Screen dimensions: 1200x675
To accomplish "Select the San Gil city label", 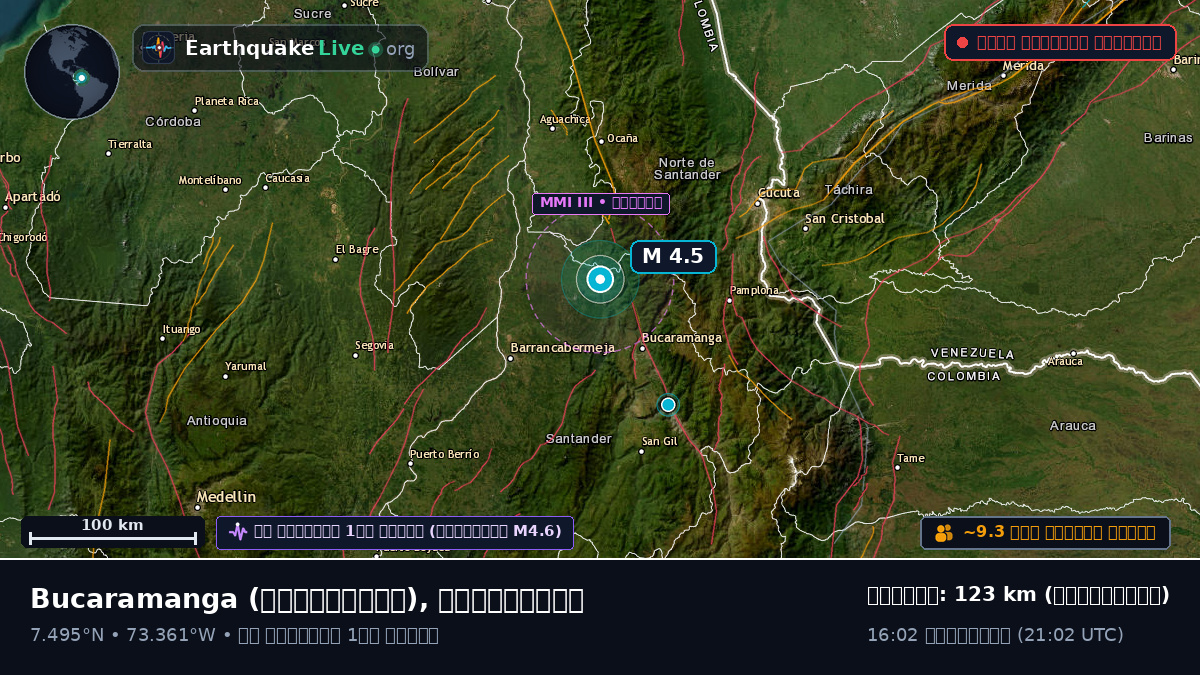I will click(x=660, y=441).
